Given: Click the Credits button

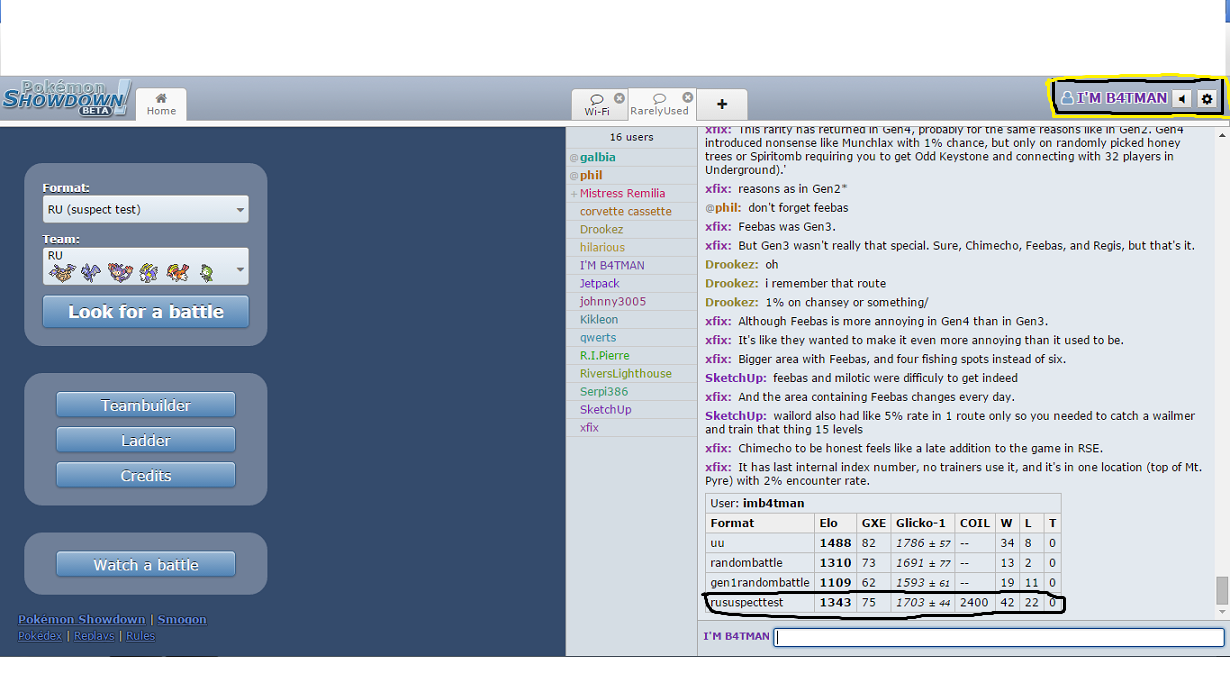Looking at the screenshot, I should coord(146,476).
